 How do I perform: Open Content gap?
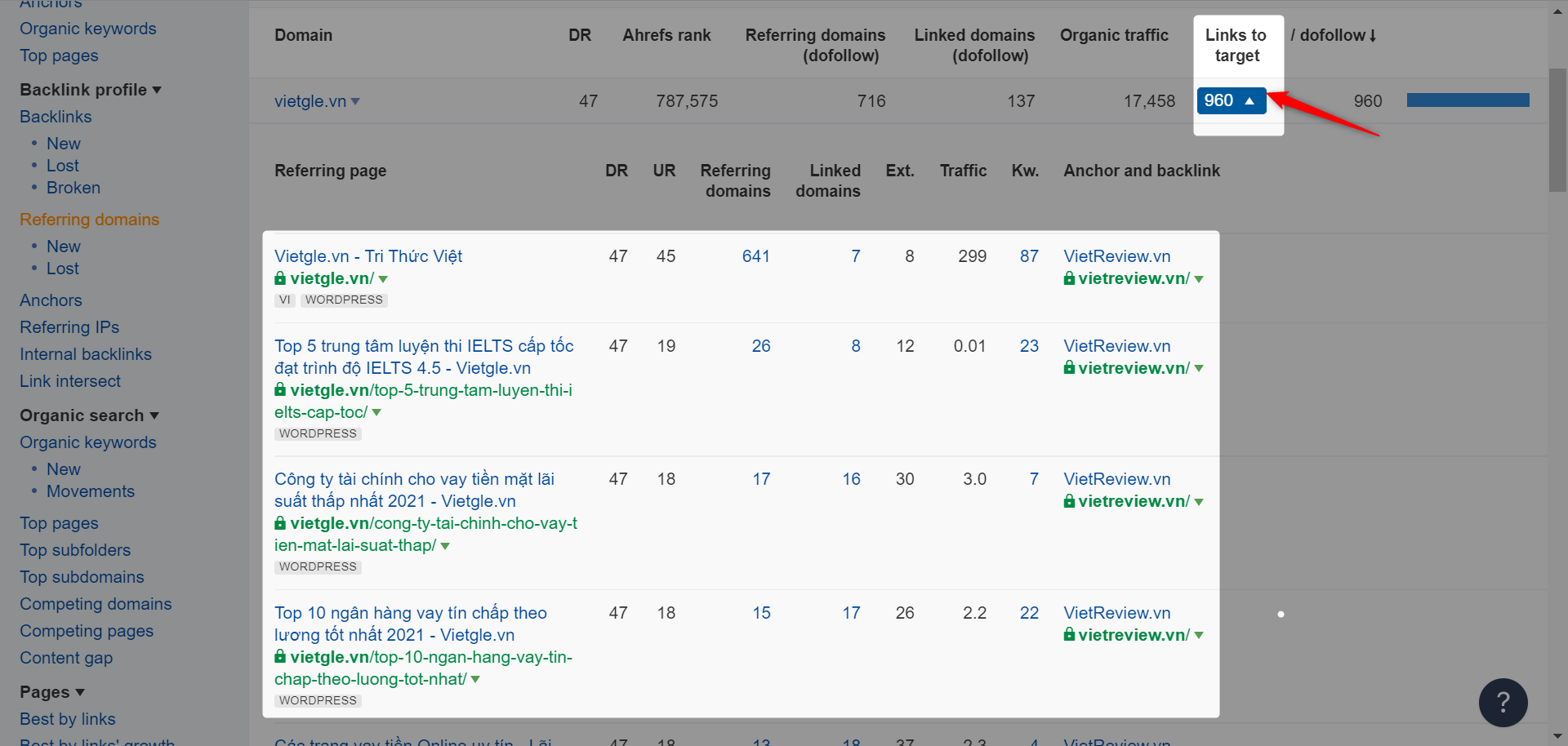(x=66, y=658)
